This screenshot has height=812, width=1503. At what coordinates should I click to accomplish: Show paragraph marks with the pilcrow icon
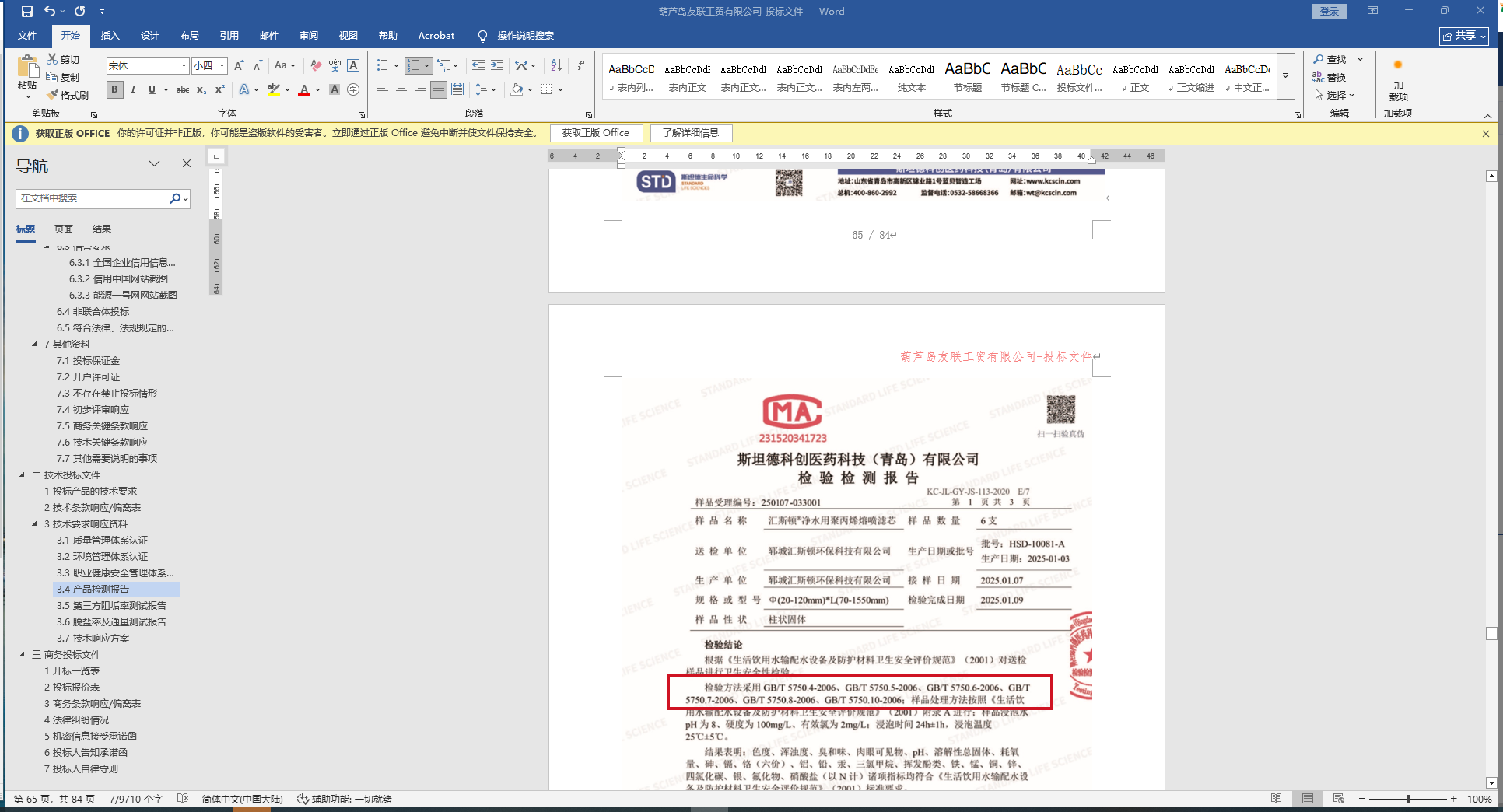pos(580,66)
